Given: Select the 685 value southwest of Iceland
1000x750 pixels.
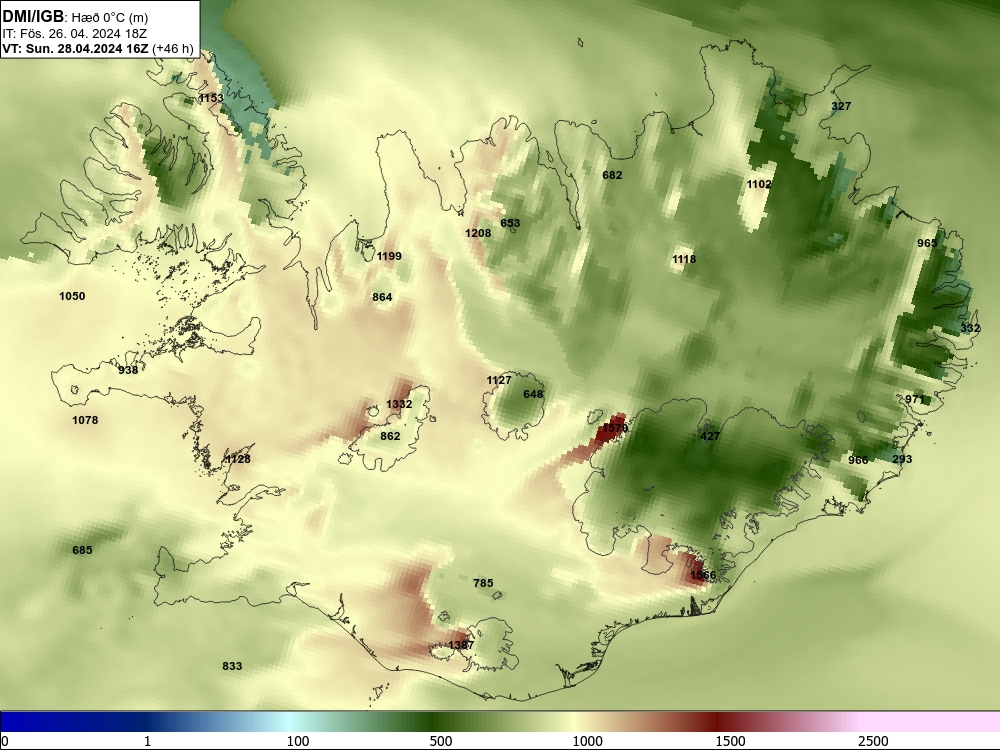Looking at the screenshot, I should pos(82,550).
